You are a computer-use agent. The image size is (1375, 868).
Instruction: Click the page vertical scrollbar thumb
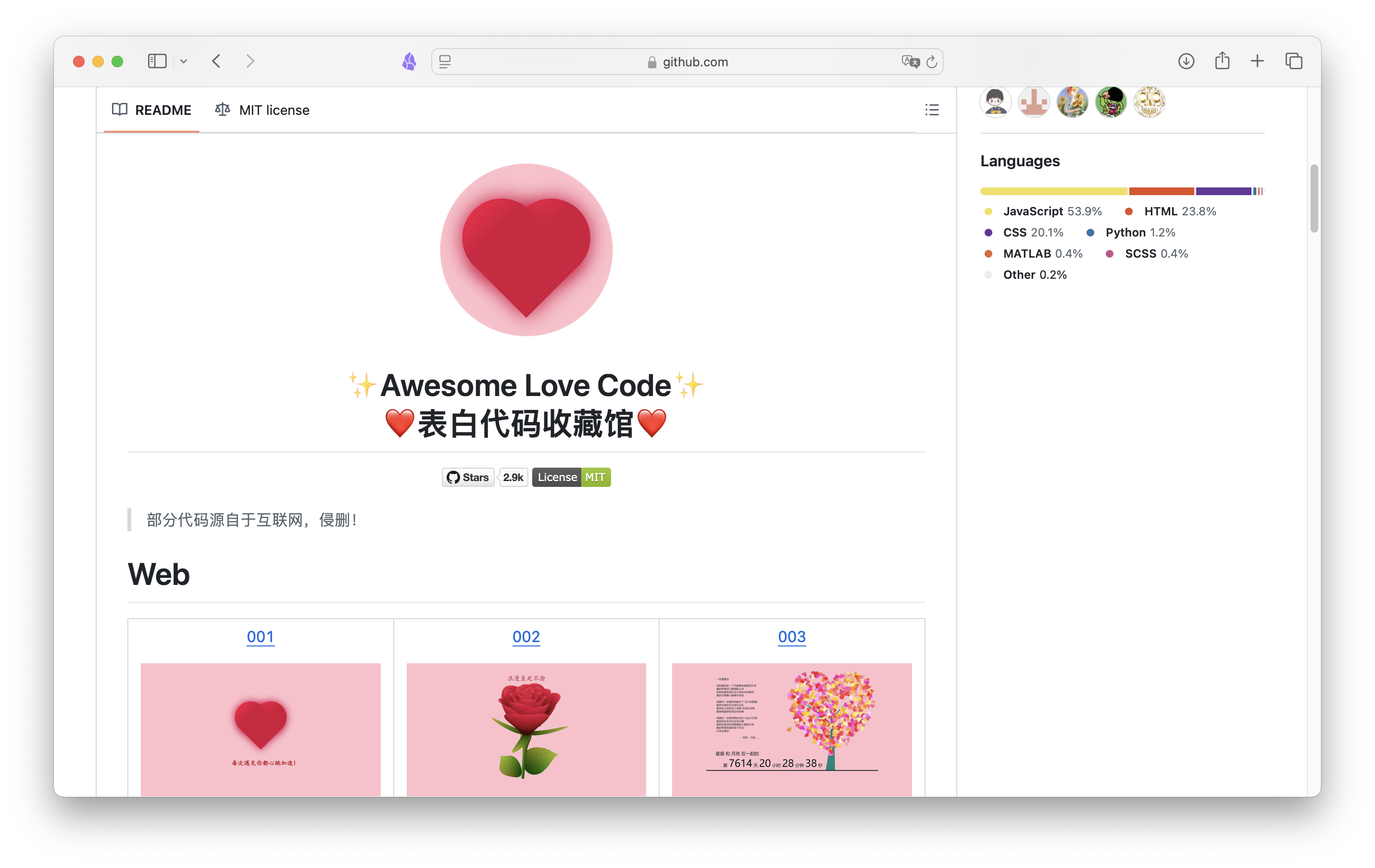coord(1314,198)
